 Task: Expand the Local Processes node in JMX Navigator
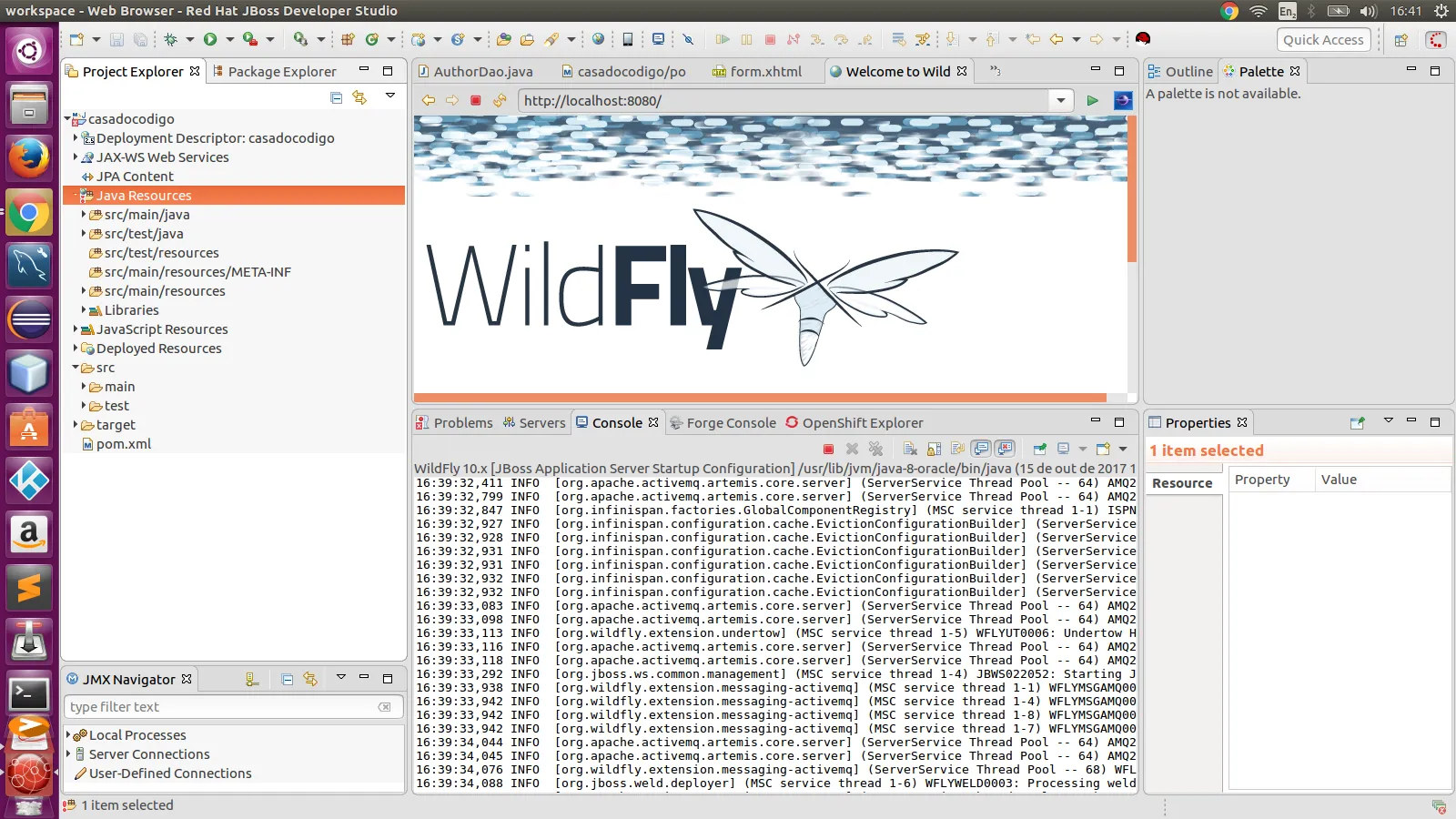tap(68, 734)
